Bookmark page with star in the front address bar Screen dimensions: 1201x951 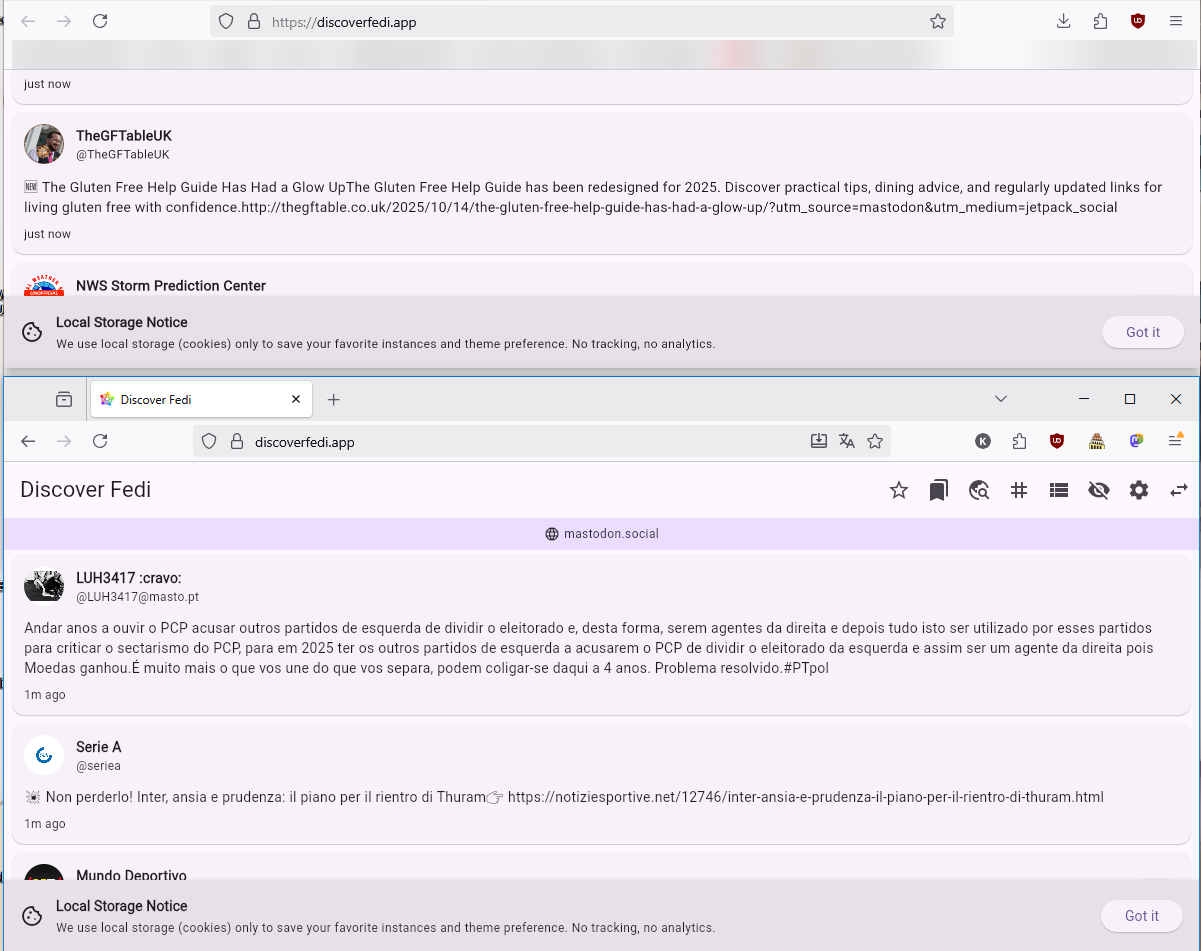875,441
